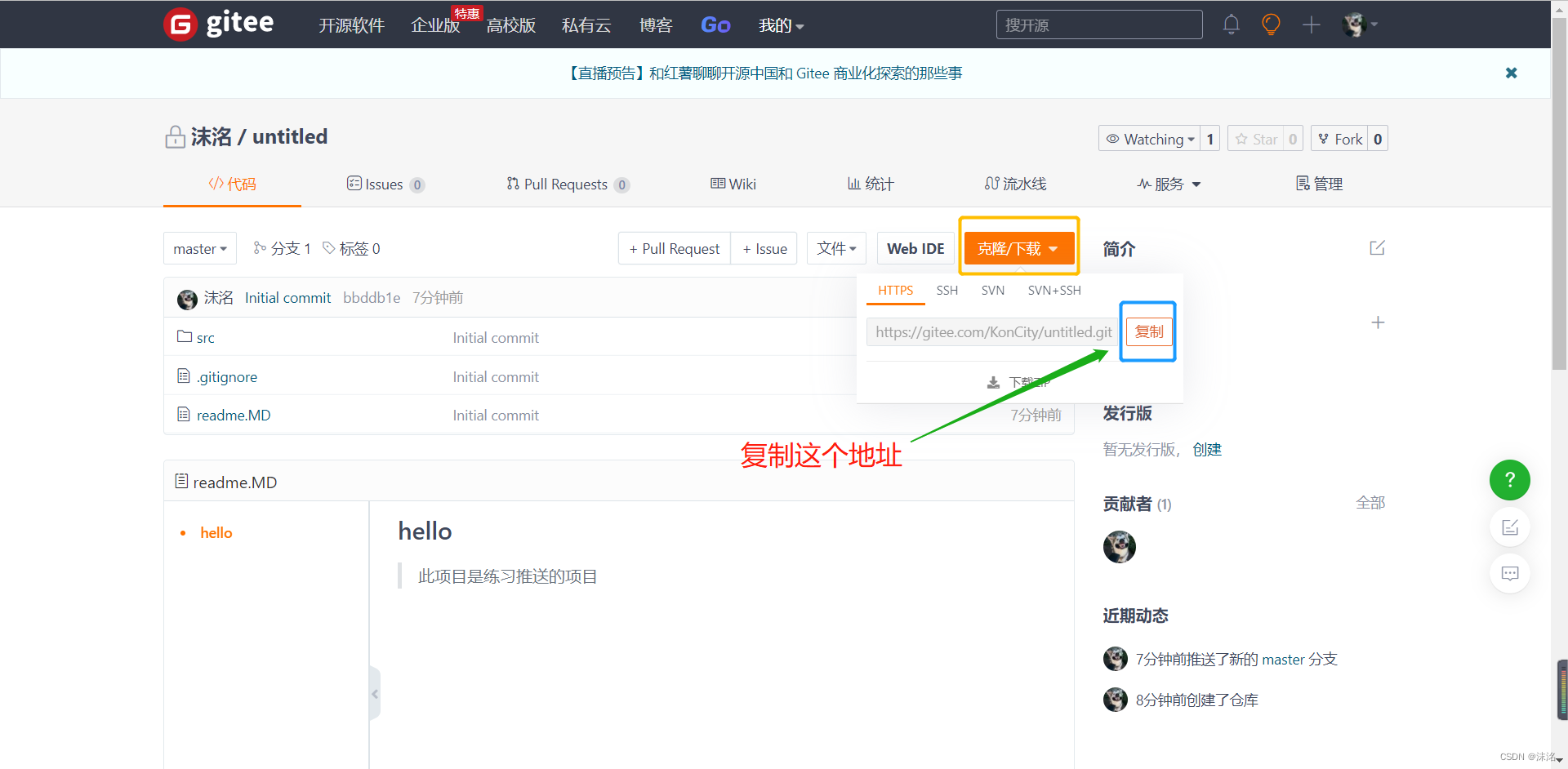This screenshot has width=1568, height=769.
Task: Switch to the 代码 tab
Action: coord(232,184)
